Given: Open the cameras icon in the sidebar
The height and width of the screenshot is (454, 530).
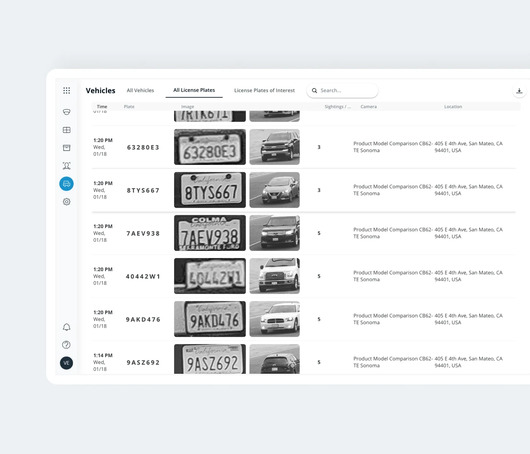Looking at the screenshot, I should point(67,112).
